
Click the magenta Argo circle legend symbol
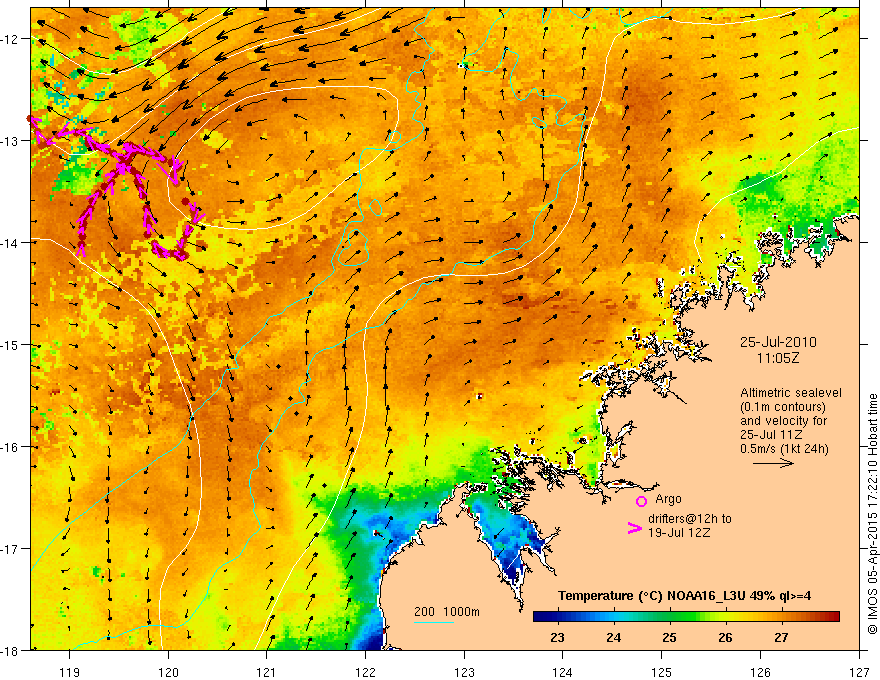coord(641,501)
